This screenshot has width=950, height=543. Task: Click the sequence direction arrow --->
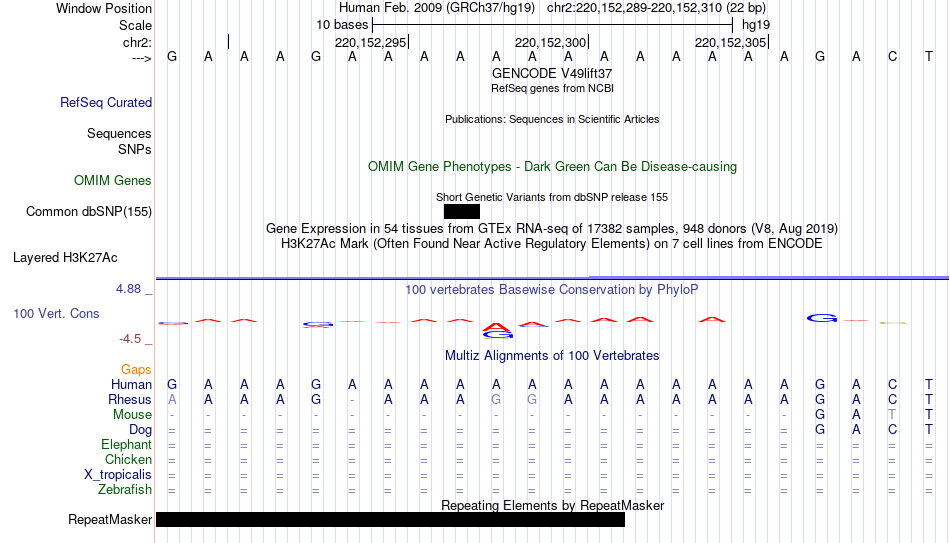click(x=142, y=58)
